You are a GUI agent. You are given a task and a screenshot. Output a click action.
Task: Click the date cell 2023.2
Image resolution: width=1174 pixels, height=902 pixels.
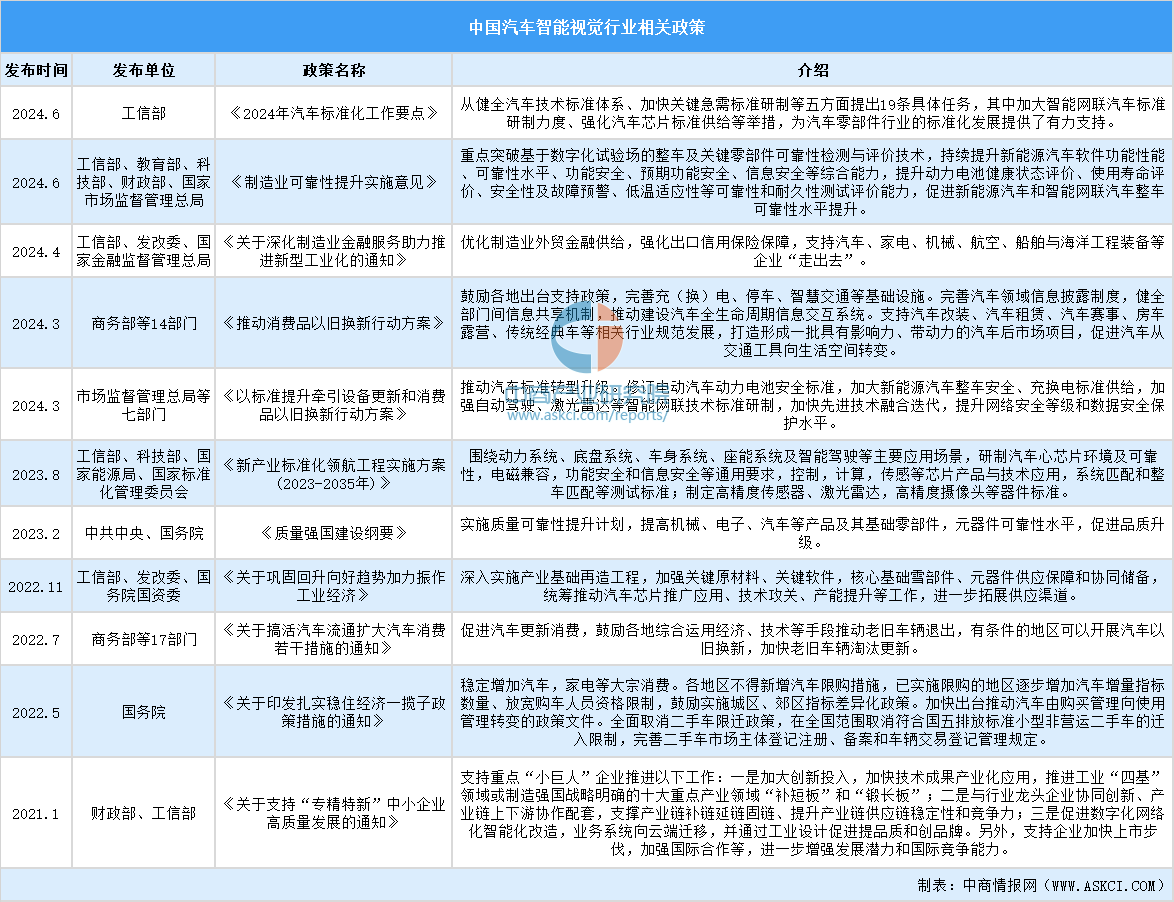coord(36,534)
